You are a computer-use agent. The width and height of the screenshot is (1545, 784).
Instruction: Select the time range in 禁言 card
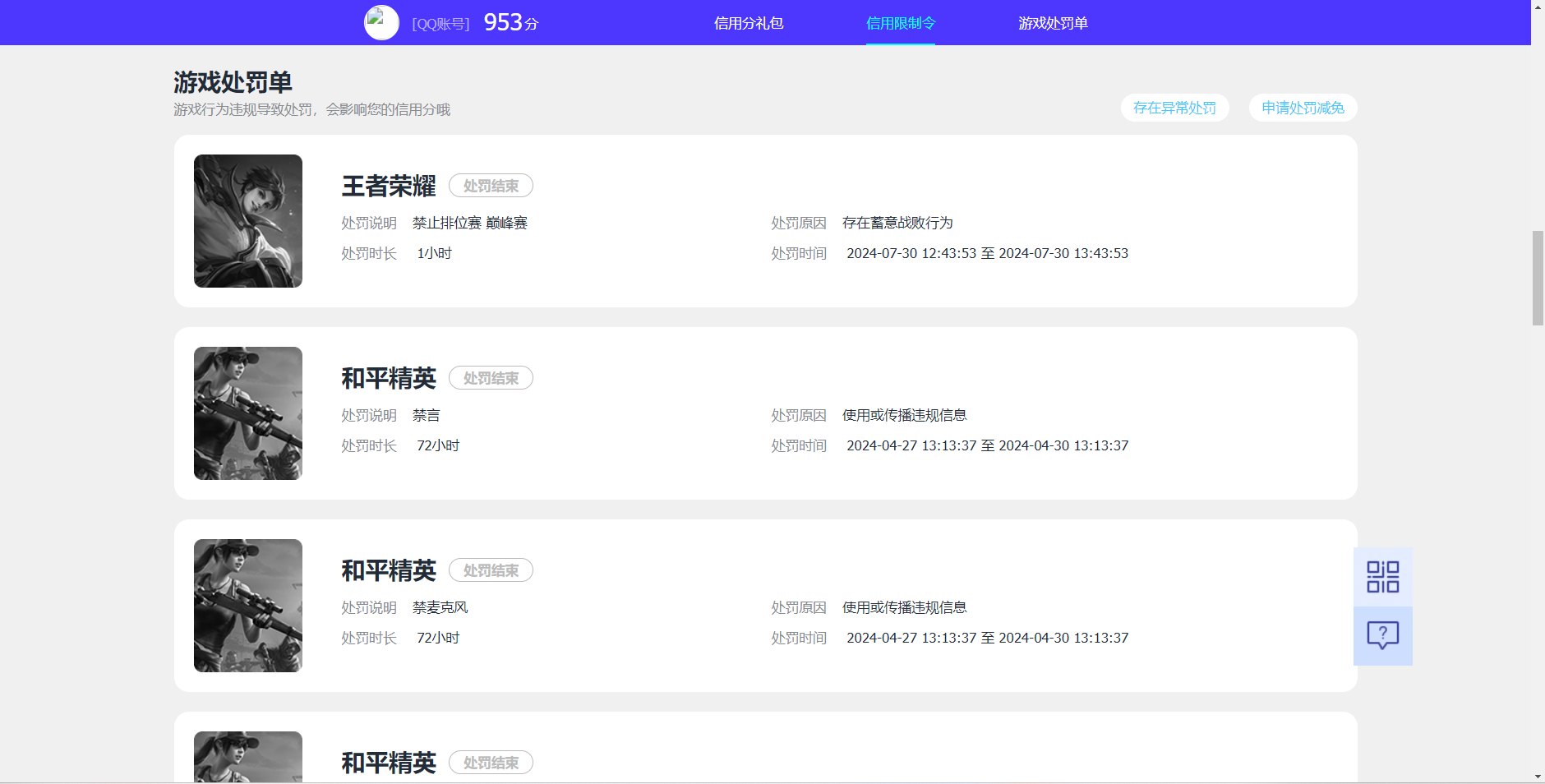(987, 445)
